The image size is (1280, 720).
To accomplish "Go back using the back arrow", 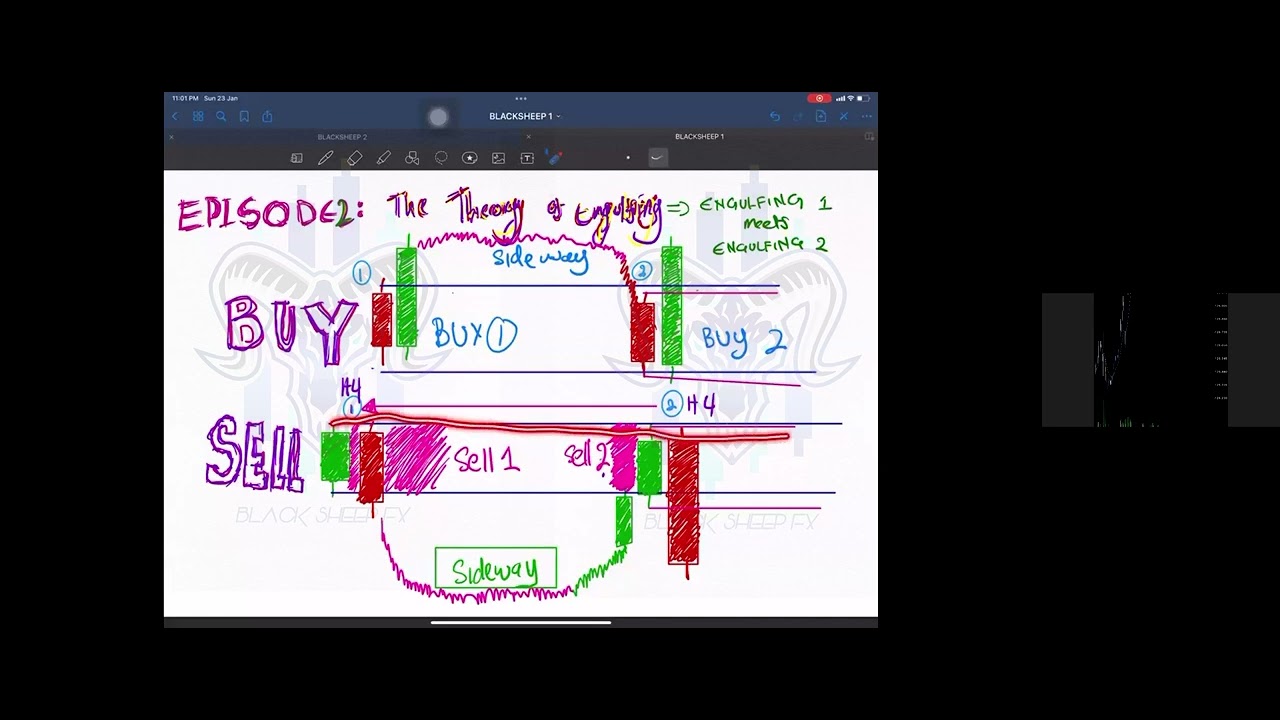I will click(175, 117).
